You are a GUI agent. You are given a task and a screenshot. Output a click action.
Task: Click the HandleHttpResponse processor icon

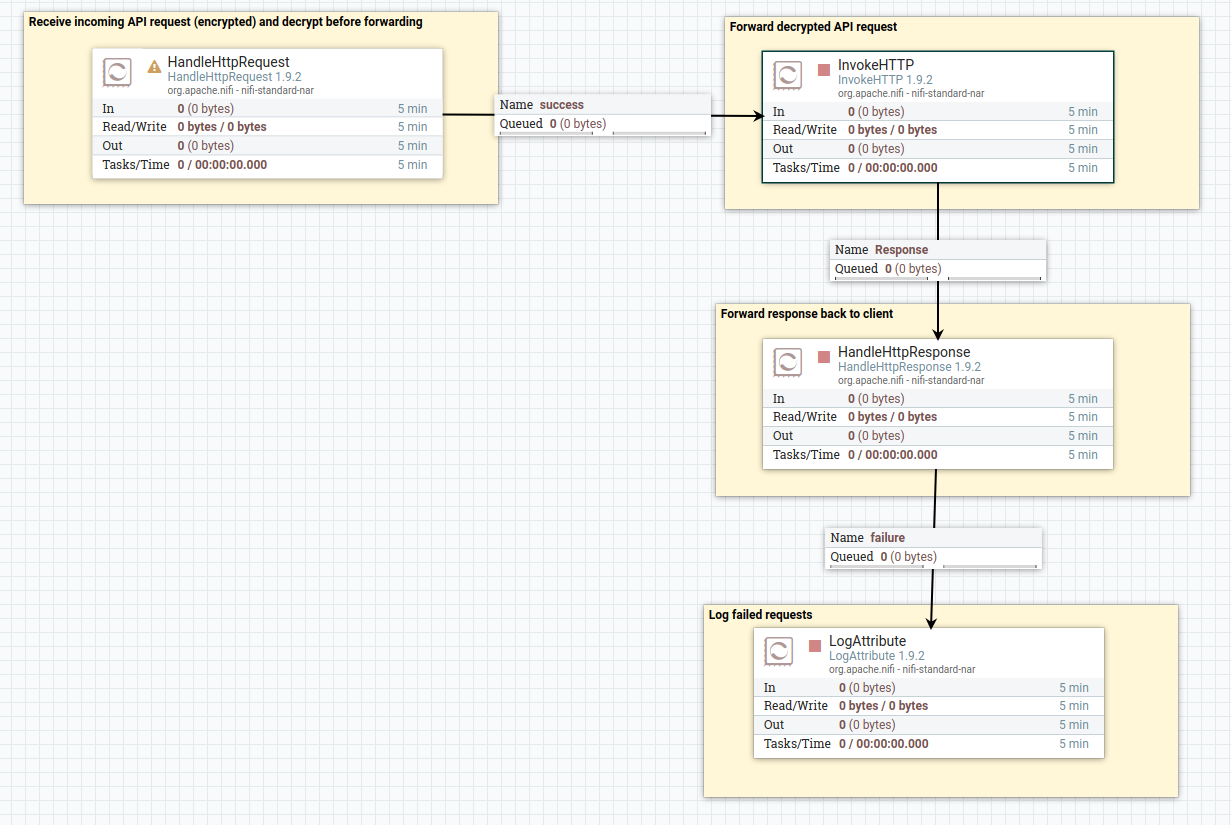788,362
